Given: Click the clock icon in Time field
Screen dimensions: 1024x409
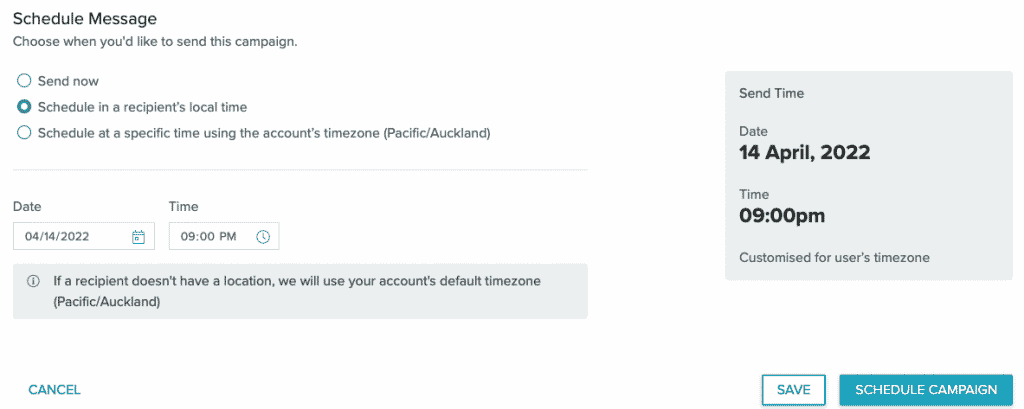Looking at the screenshot, I should [263, 237].
